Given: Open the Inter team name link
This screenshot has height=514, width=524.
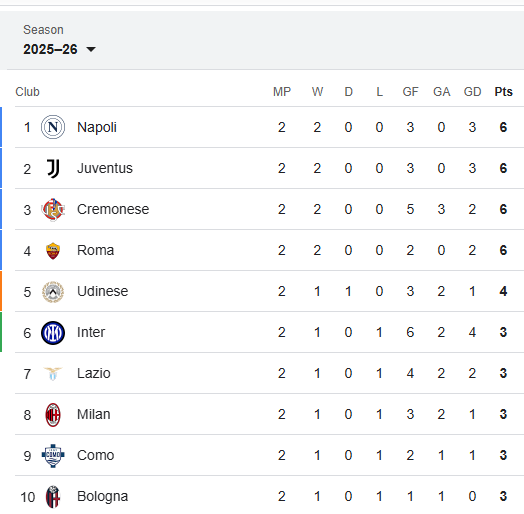Looking at the screenshot, I should click(x=91, y=332).
